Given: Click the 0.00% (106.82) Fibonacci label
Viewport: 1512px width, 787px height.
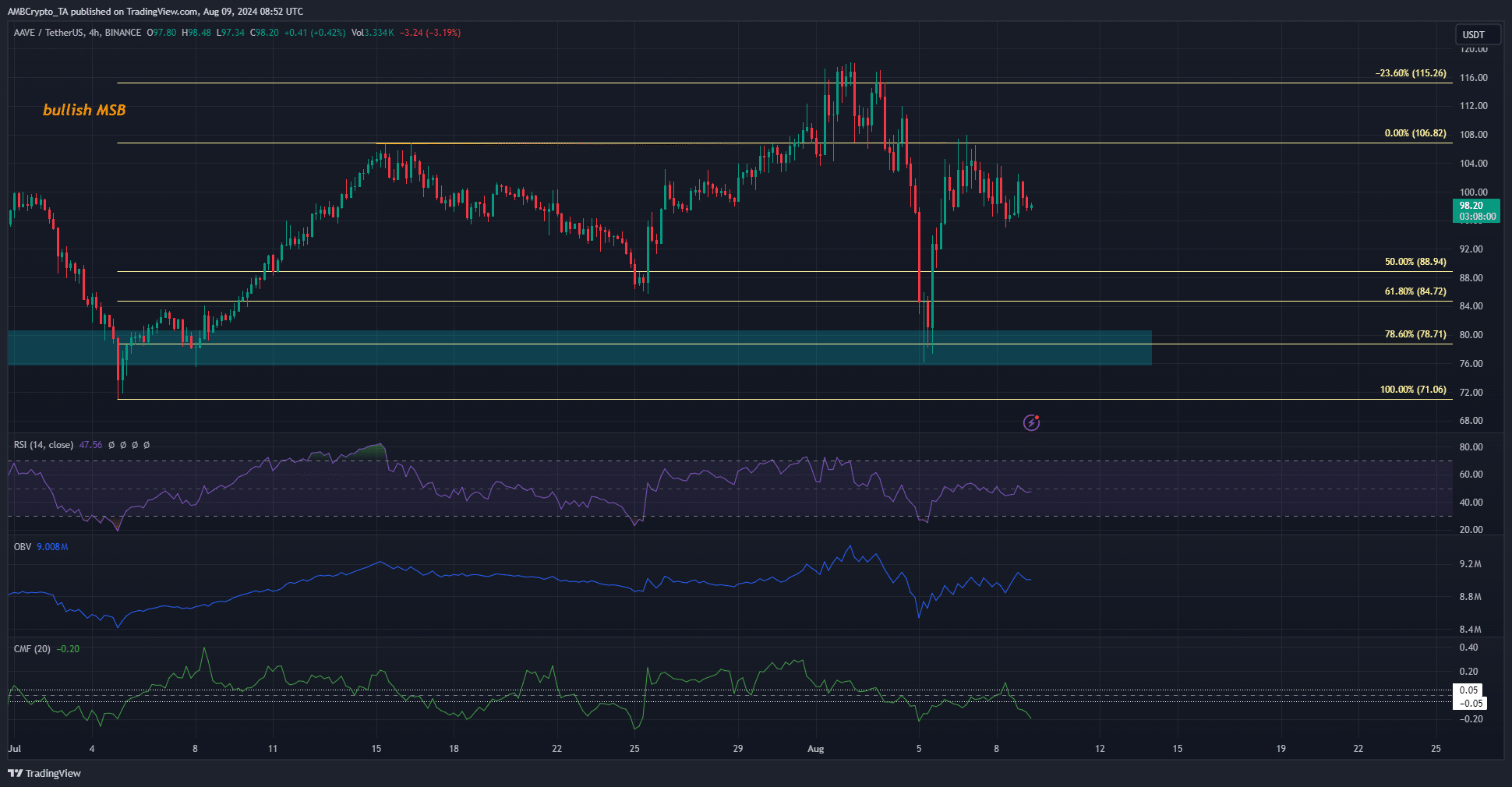Looking at the screenshot, I should pyautogui.click(x=1415, y=133).
